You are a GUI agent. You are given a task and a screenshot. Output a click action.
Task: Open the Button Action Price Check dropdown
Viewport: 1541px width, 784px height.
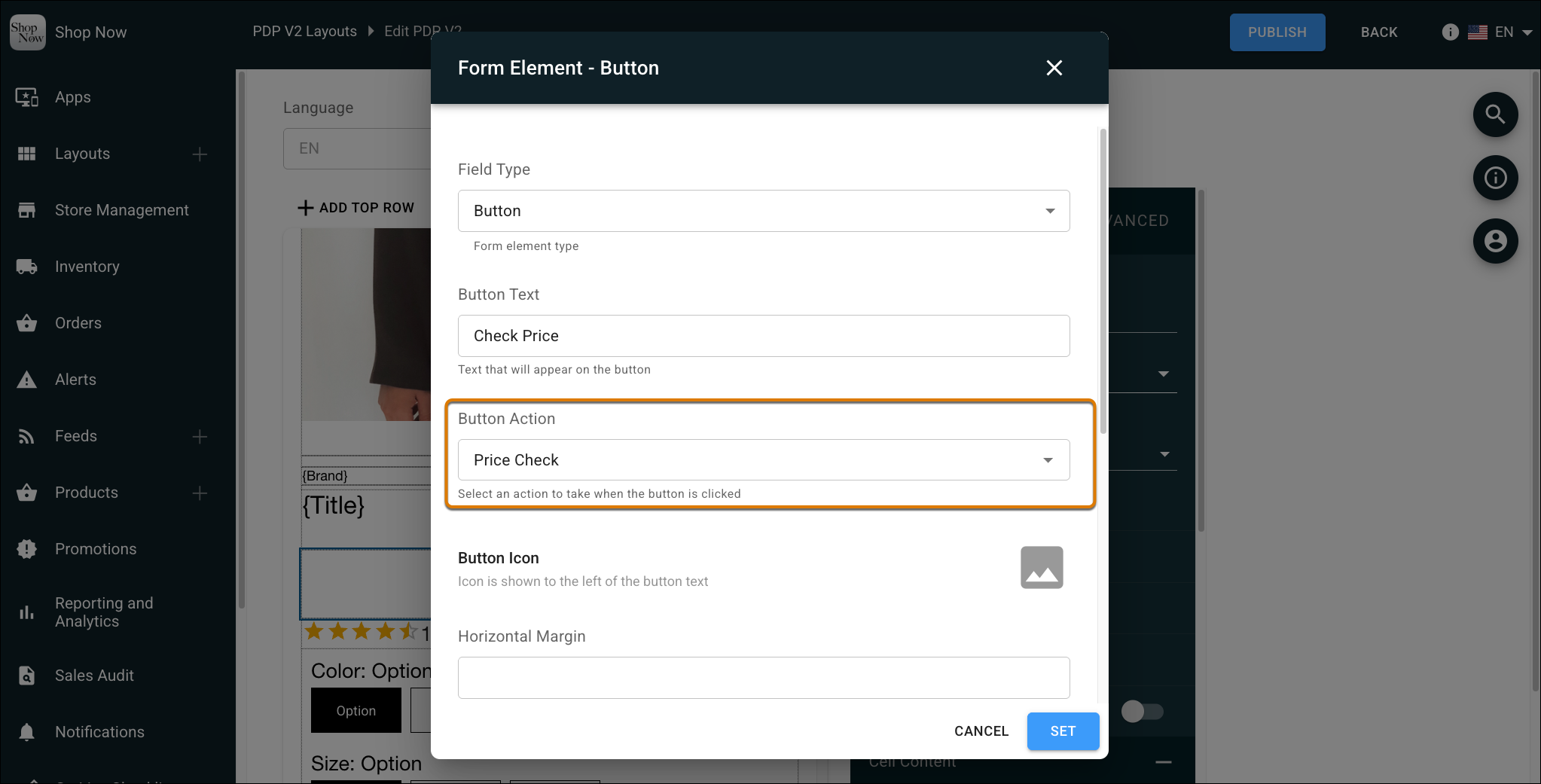(x=764, y=460)
